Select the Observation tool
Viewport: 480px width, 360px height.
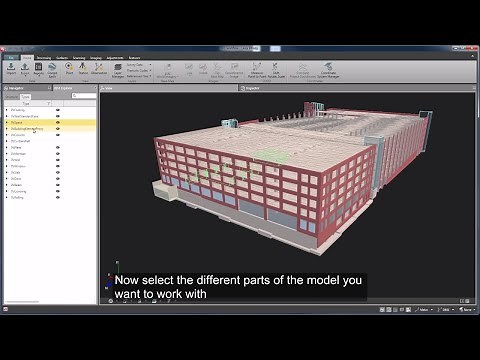[99, 68]
